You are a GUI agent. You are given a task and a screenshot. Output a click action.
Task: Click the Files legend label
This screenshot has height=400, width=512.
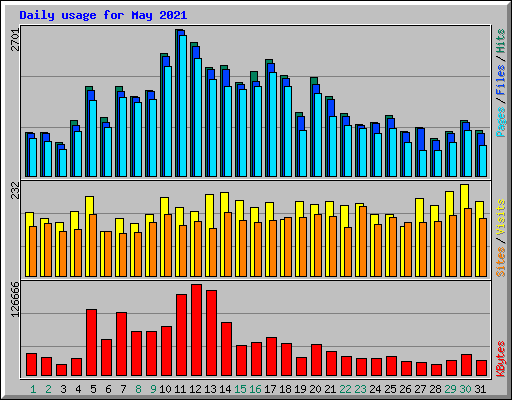coord(501,80)
